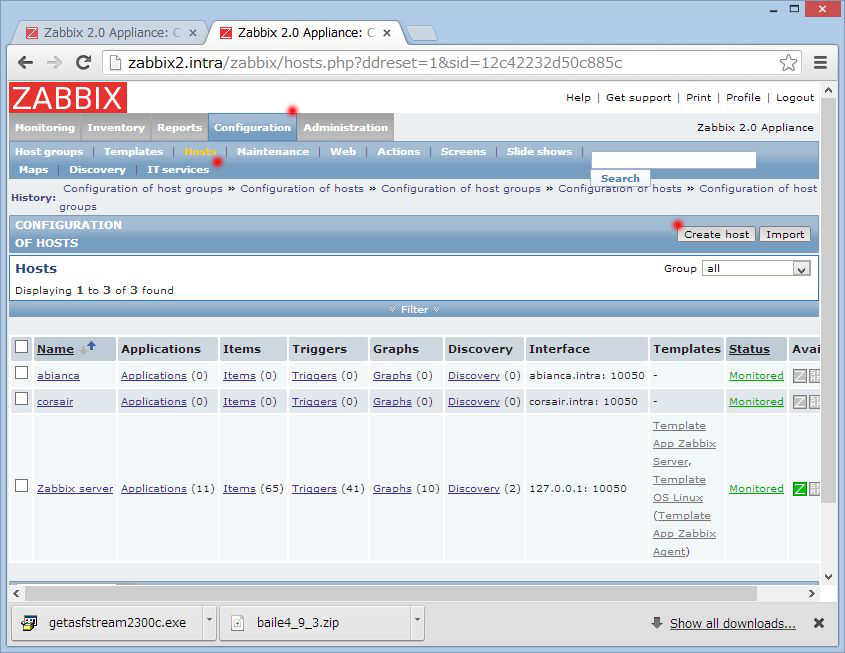Click abianca Zabbix agent availability icon
The image size is (845, 653).
(800, 376)
